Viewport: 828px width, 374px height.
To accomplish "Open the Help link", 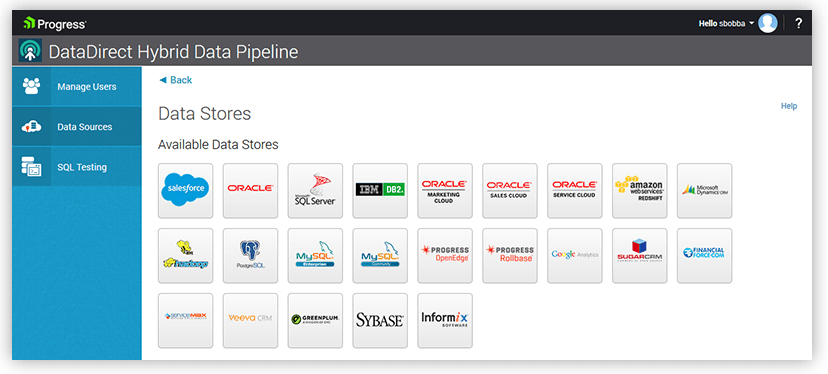I will coord(789,106).
